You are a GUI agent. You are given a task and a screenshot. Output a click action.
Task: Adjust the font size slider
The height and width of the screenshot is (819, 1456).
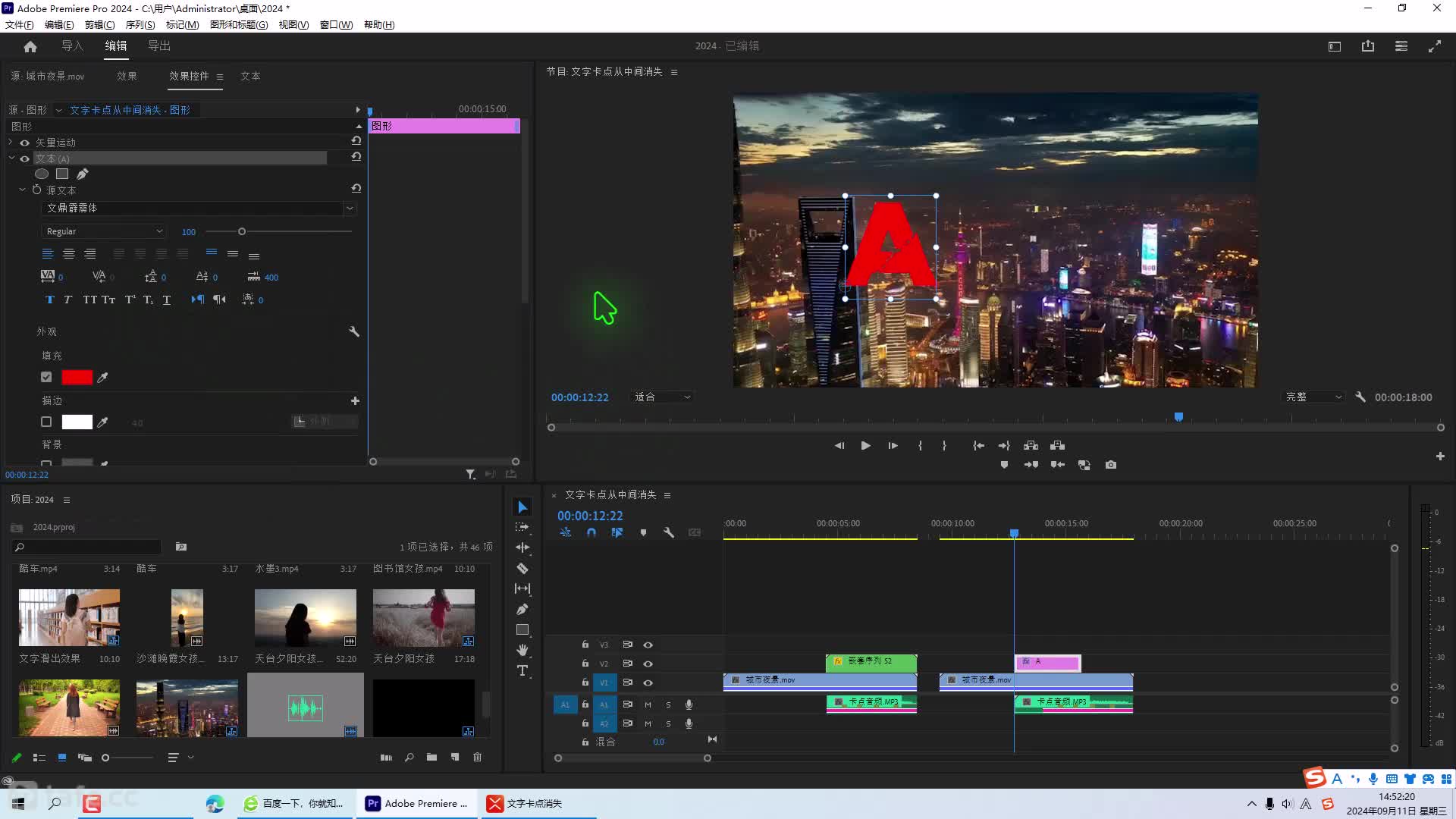[x=242, y=231]
